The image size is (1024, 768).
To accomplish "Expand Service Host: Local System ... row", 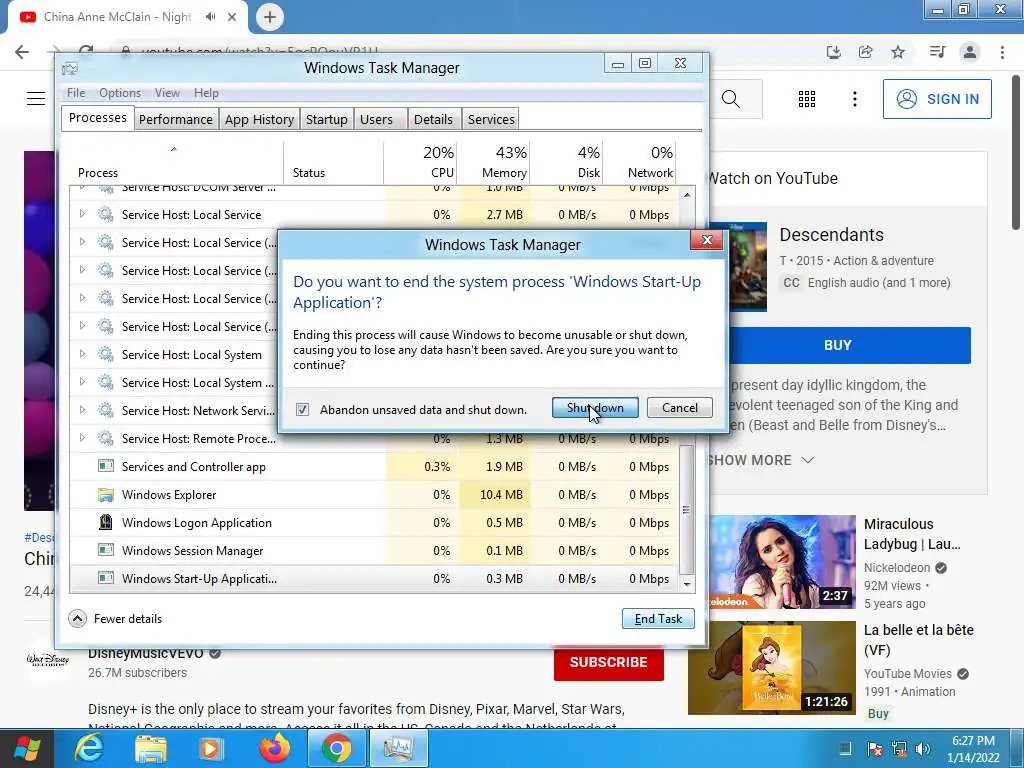I will click(x=82, y=381).
